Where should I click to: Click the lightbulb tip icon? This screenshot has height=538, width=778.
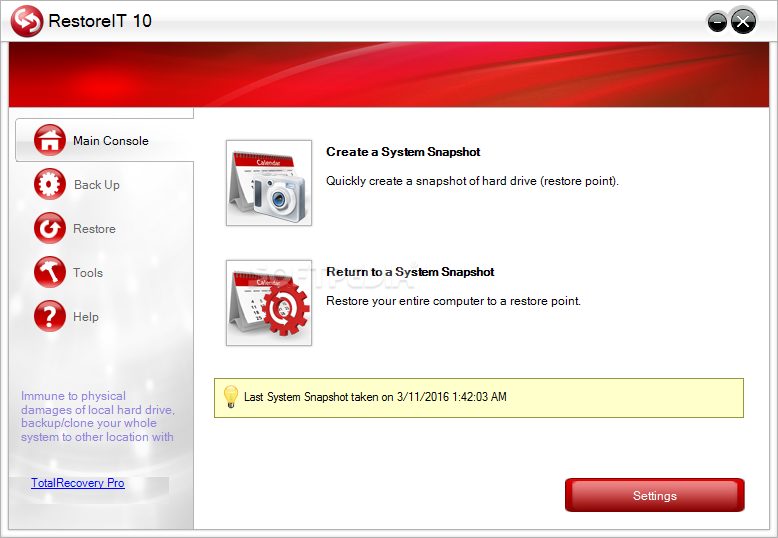[231, 397]
